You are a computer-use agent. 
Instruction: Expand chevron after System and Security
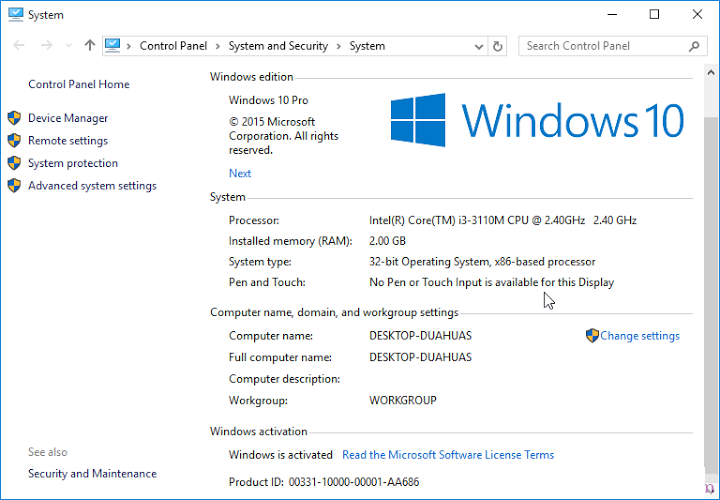click(x=339, y=46)
